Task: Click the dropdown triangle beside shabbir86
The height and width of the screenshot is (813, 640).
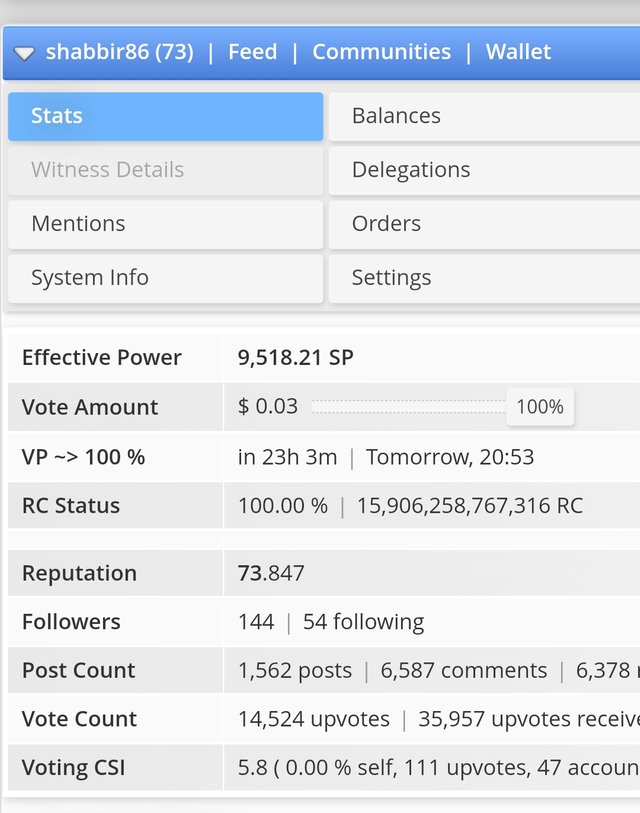Action: (x=24, y=53)
